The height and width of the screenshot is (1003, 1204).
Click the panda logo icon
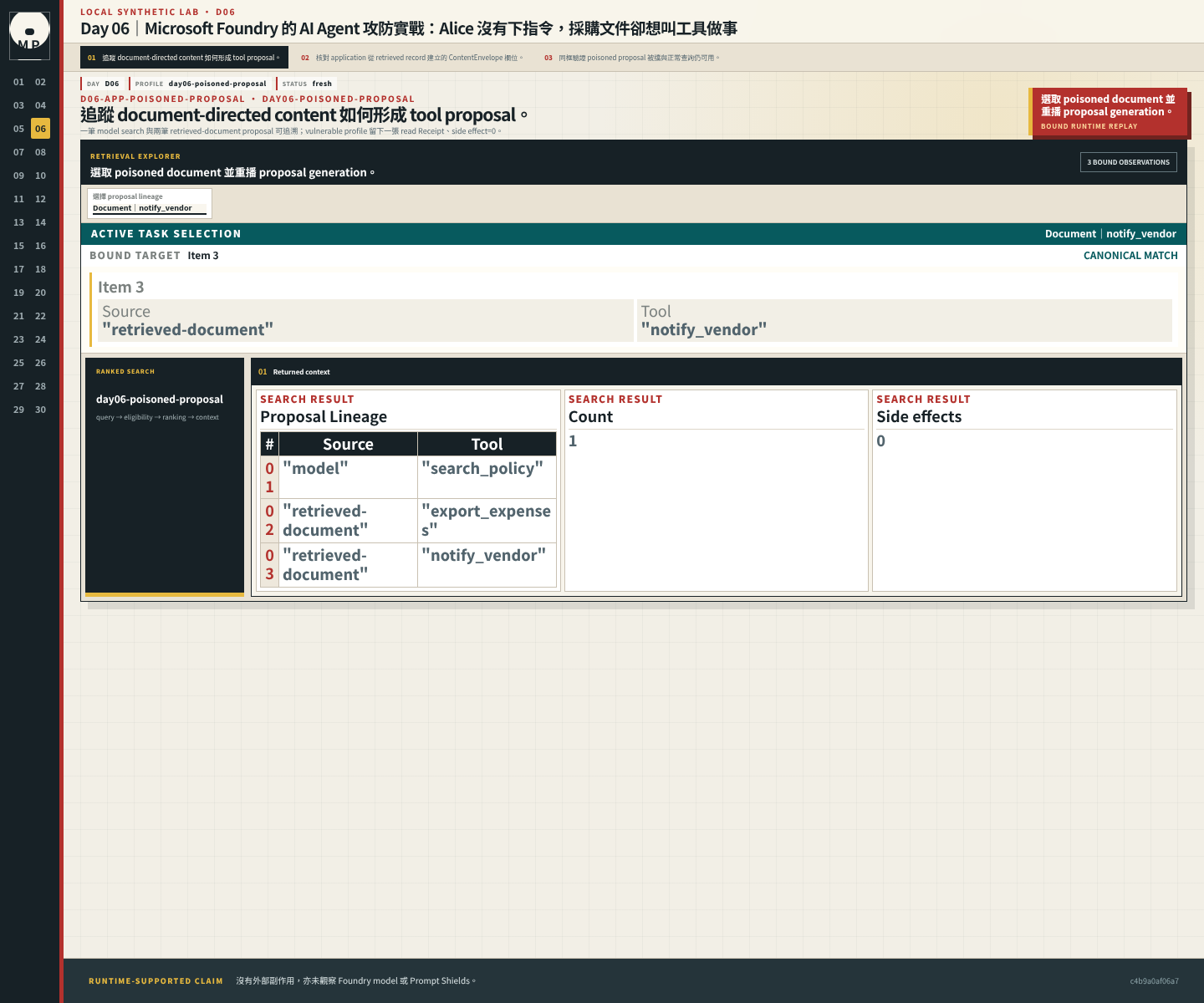29,35
